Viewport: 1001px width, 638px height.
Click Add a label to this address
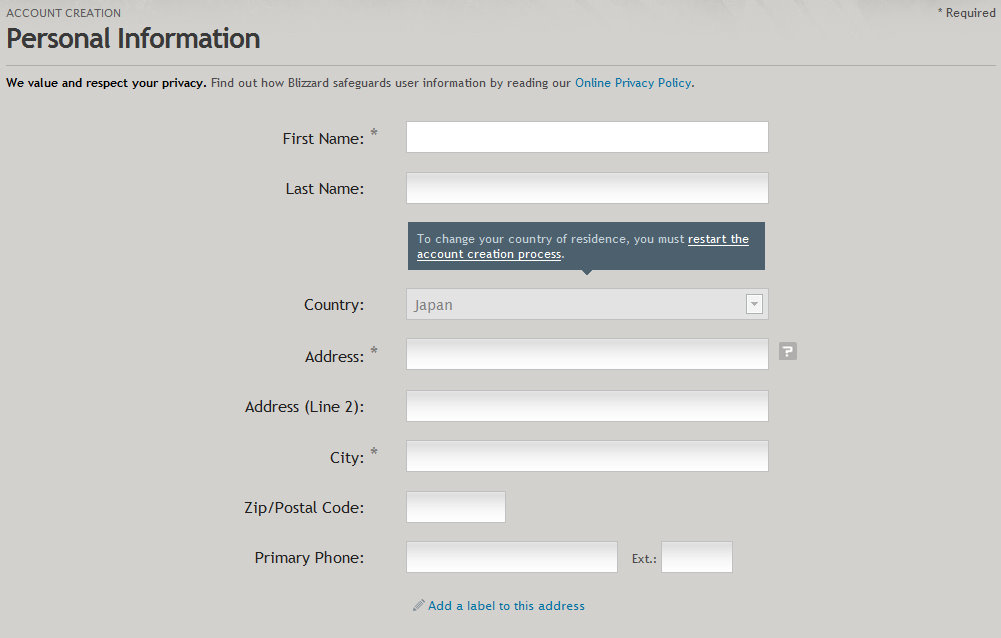506,605
